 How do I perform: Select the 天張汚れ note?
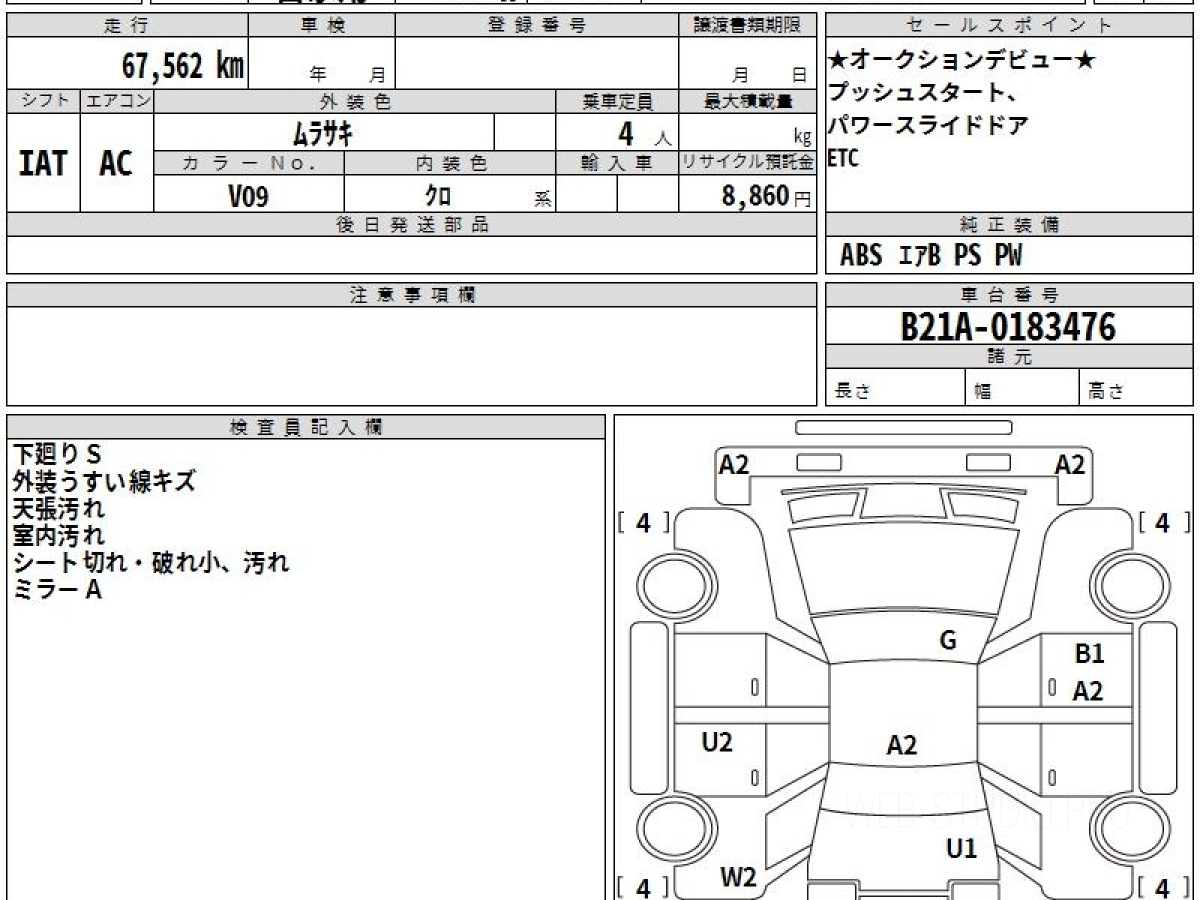(58, 509)
